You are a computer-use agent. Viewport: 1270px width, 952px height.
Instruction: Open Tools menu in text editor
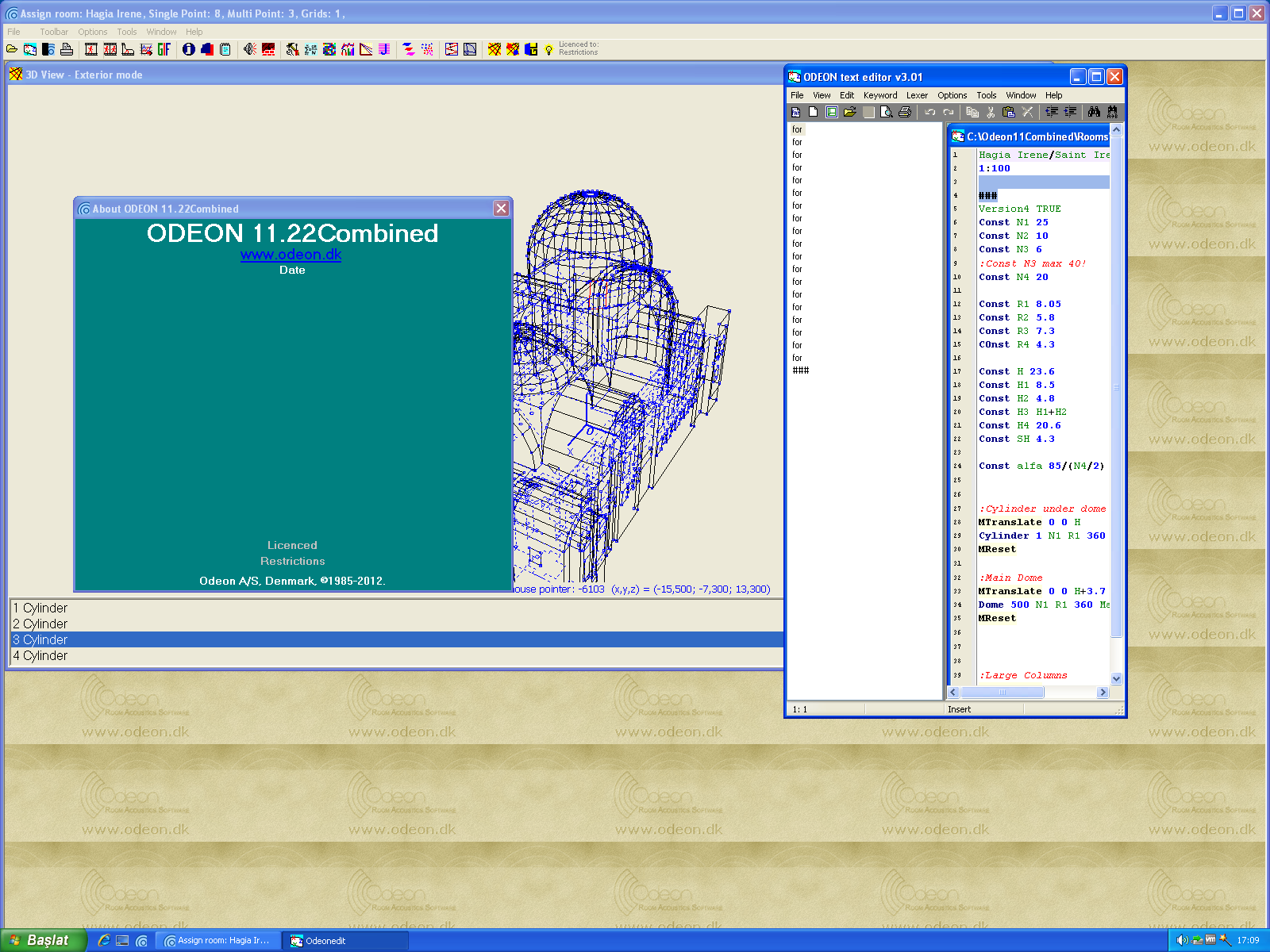987,95
